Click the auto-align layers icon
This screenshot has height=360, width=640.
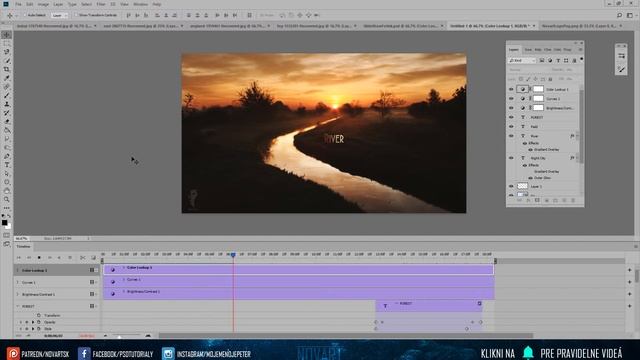pyautogui.click(x=249, y=15)
